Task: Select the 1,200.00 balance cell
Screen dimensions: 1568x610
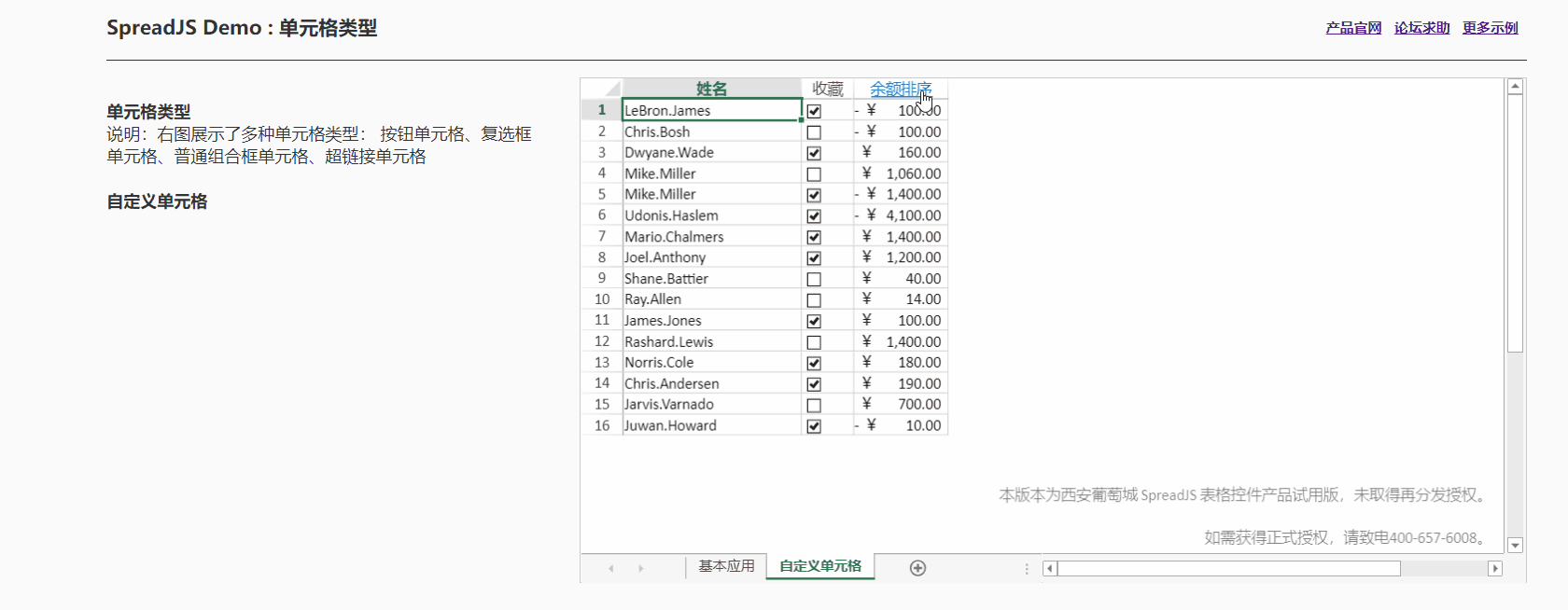Action: 901,257
